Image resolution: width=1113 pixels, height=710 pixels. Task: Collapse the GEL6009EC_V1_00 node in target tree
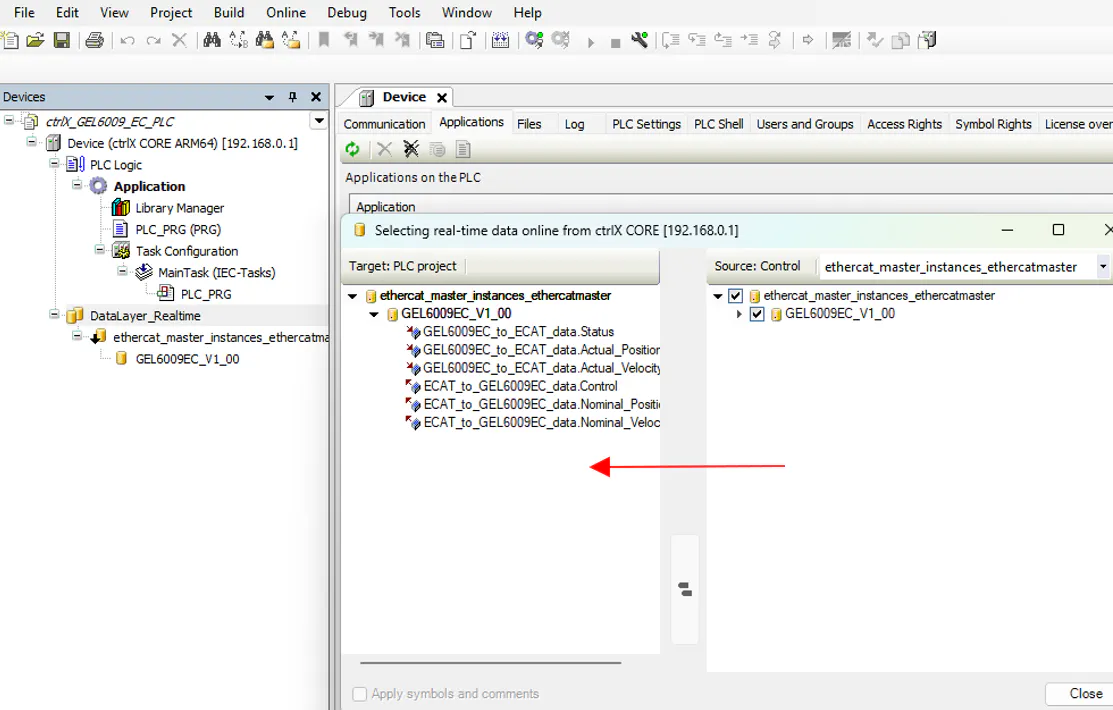[374, 314]
